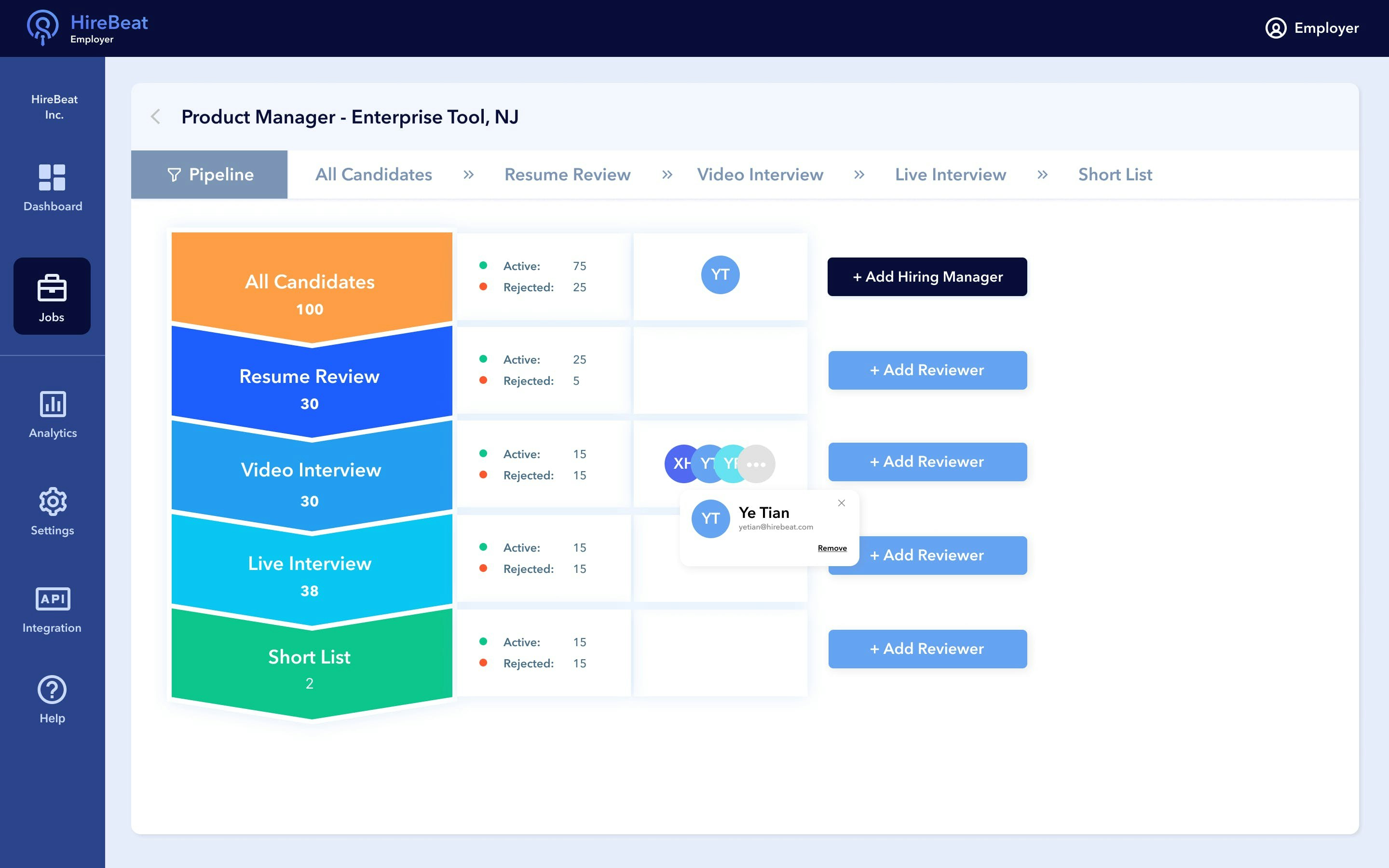Click the Employer label in top bar

click(1326, 28)
